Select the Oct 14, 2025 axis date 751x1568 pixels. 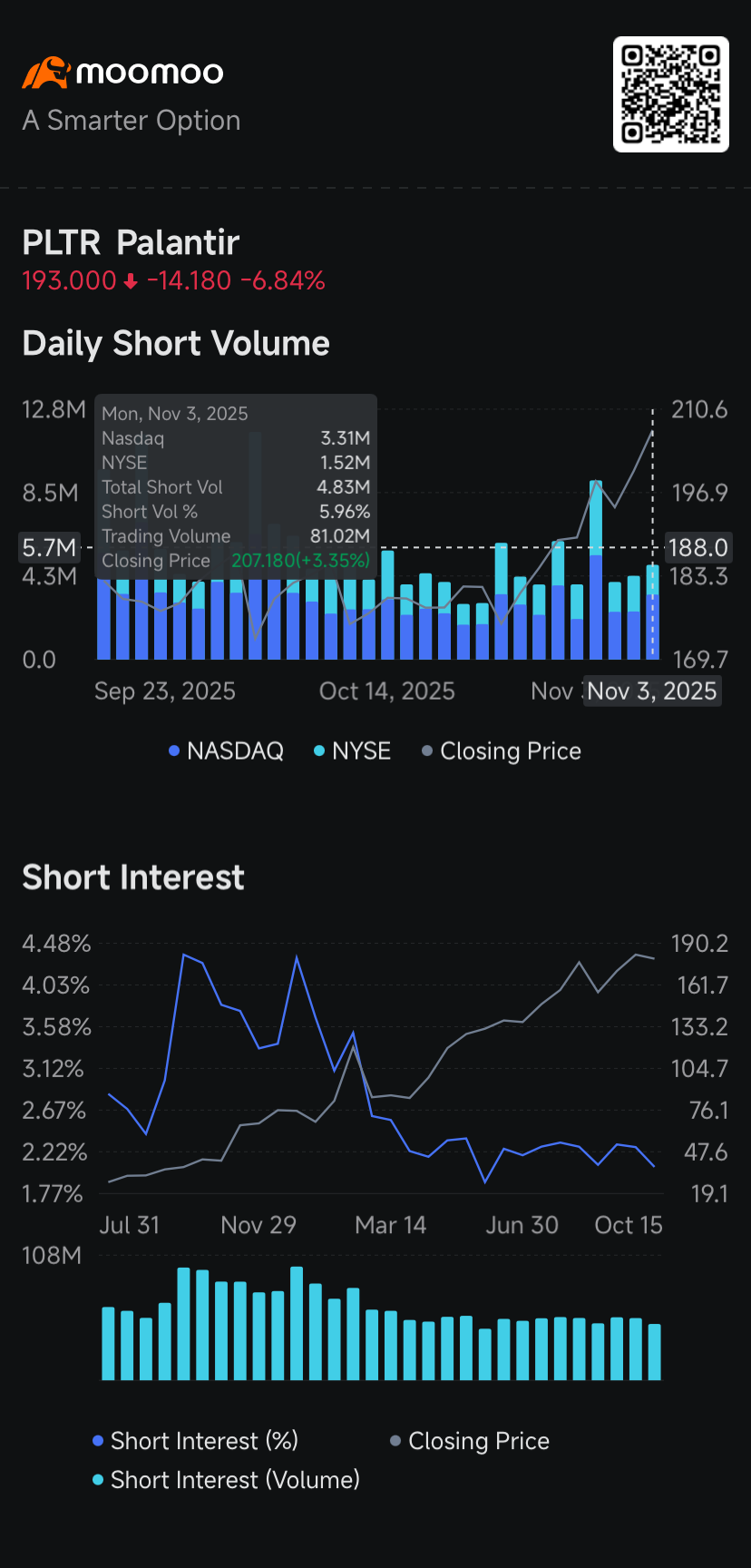coord(386,691)
